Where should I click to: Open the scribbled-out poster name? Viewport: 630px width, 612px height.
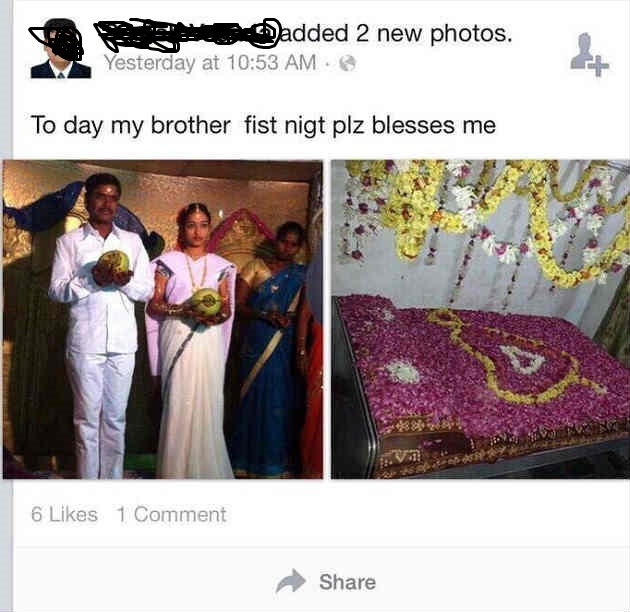[x=187, y=35]
